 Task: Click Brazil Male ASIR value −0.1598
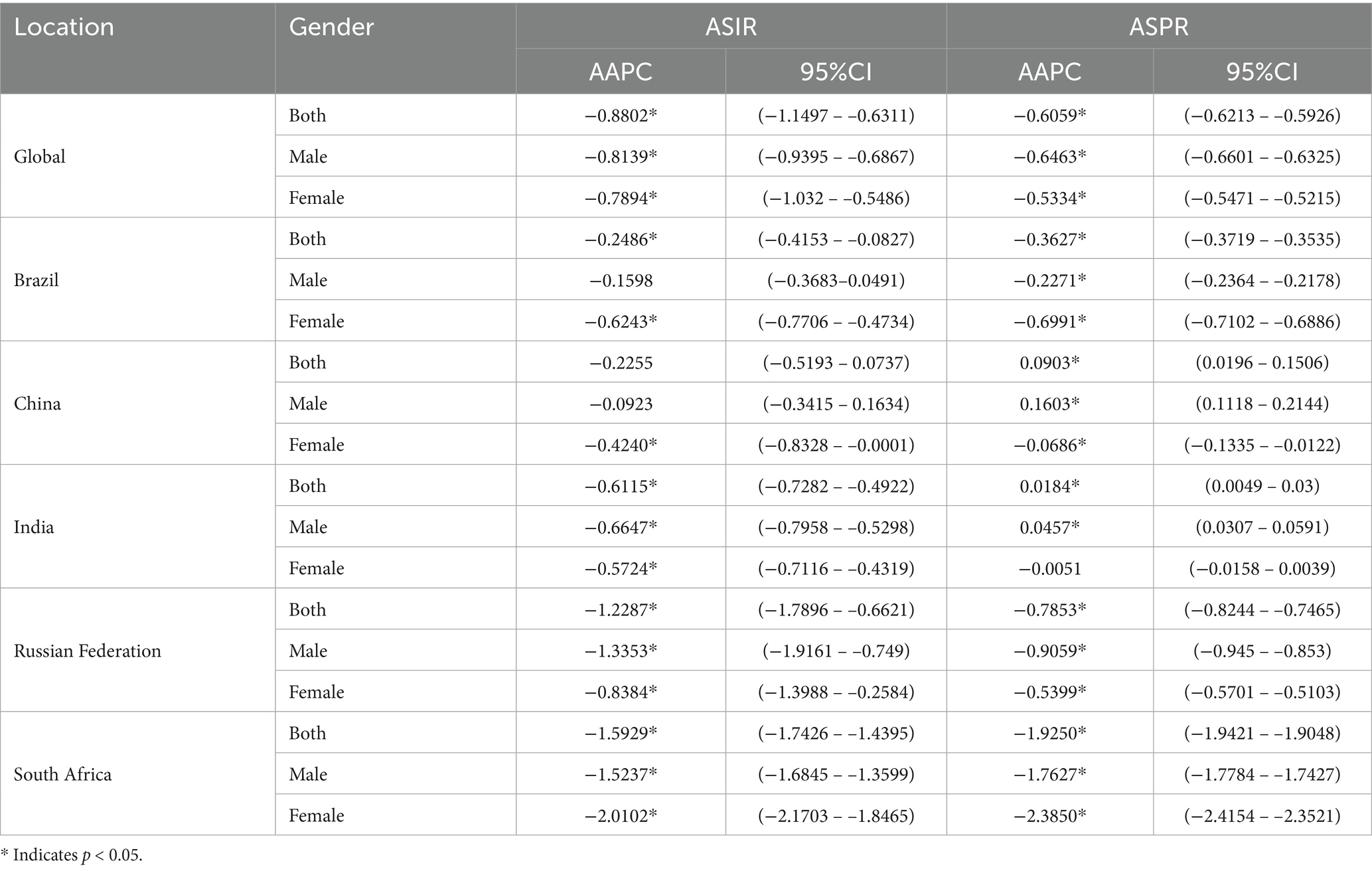(x=621, y=280)
